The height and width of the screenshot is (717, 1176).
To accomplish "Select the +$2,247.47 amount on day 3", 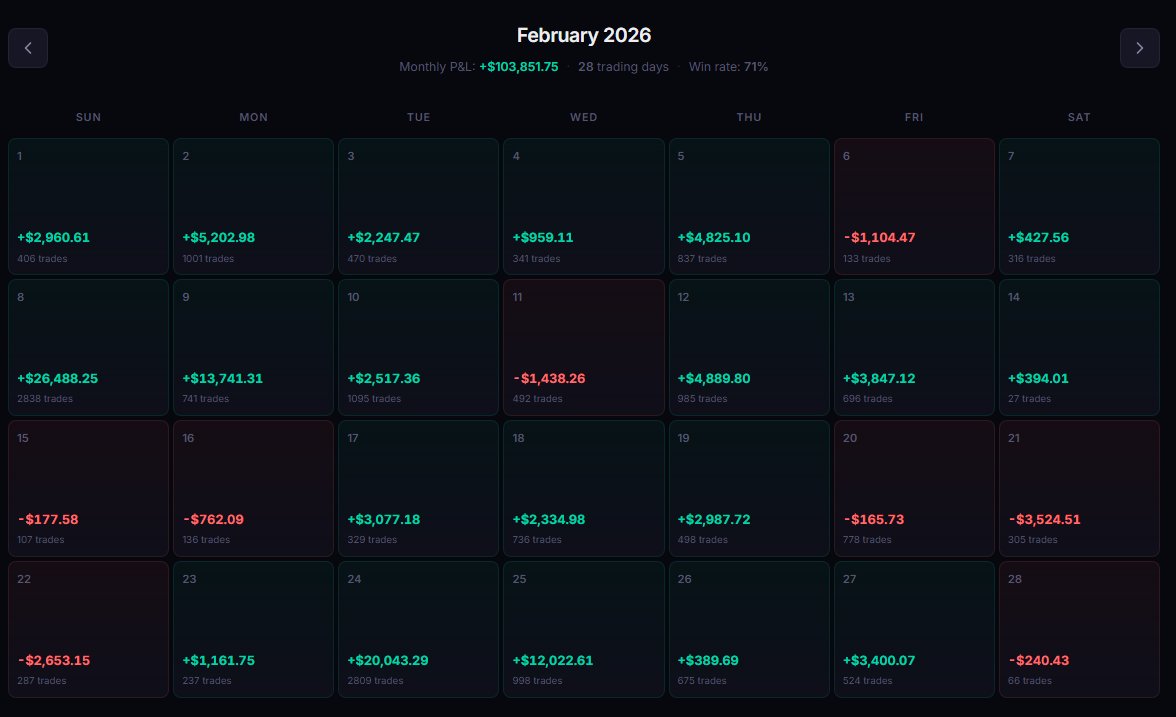I will [383, 238].
